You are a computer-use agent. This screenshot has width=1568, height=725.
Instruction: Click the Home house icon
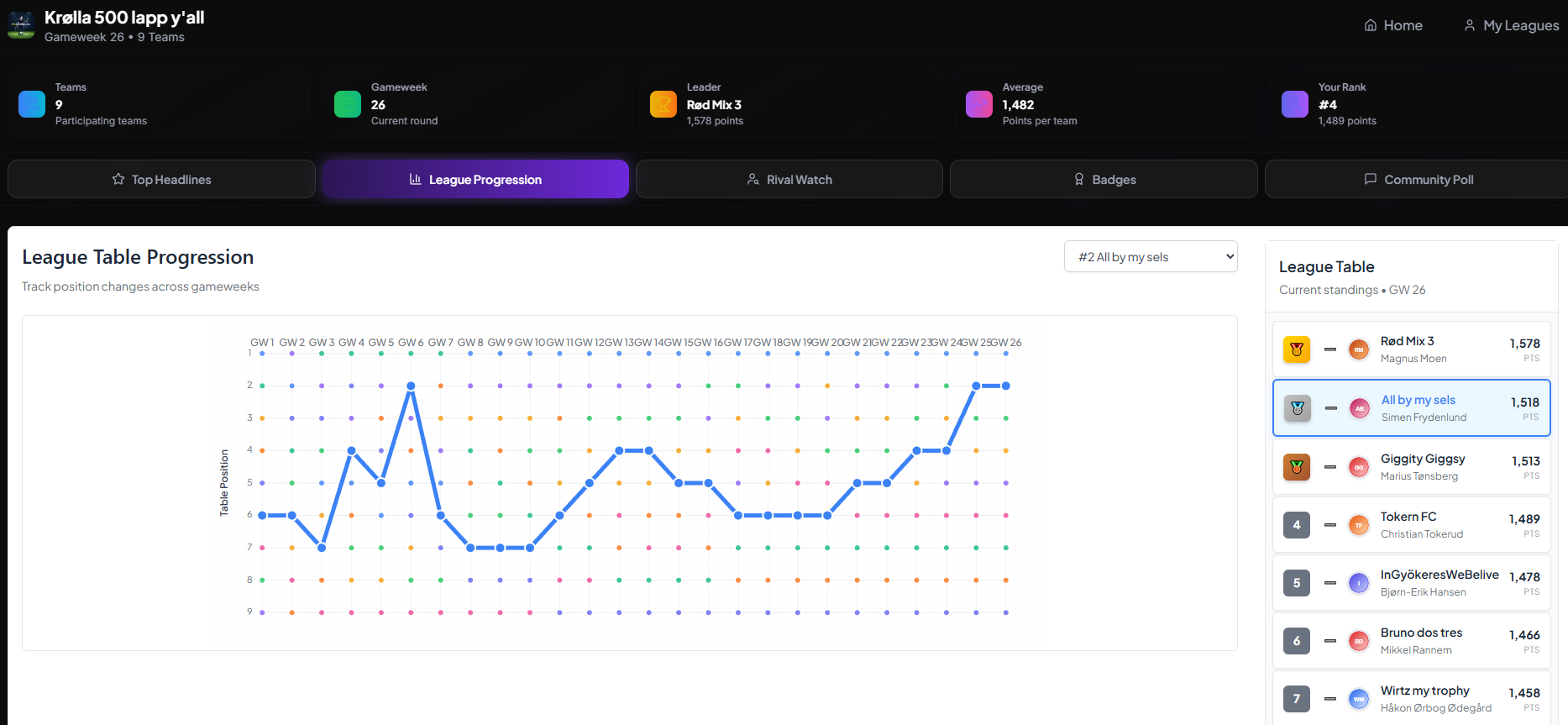tap(1371, 25)
